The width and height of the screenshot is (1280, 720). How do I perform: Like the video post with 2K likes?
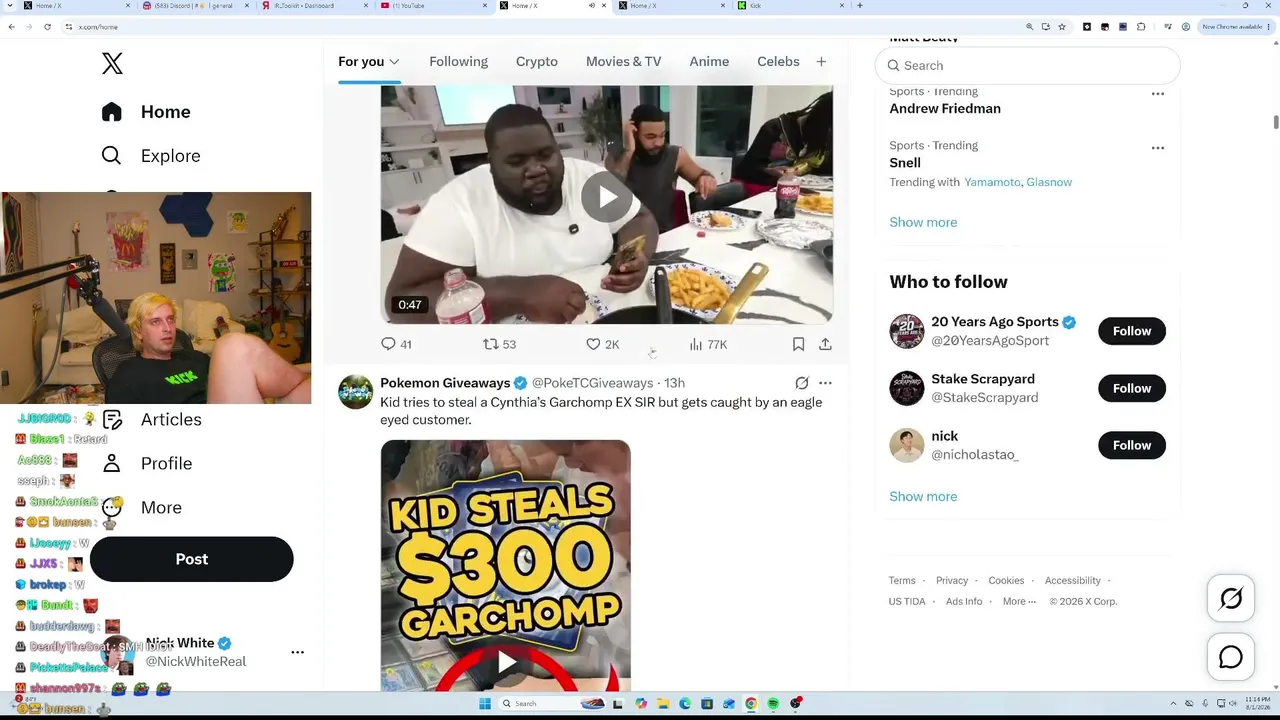coord(603,344)
